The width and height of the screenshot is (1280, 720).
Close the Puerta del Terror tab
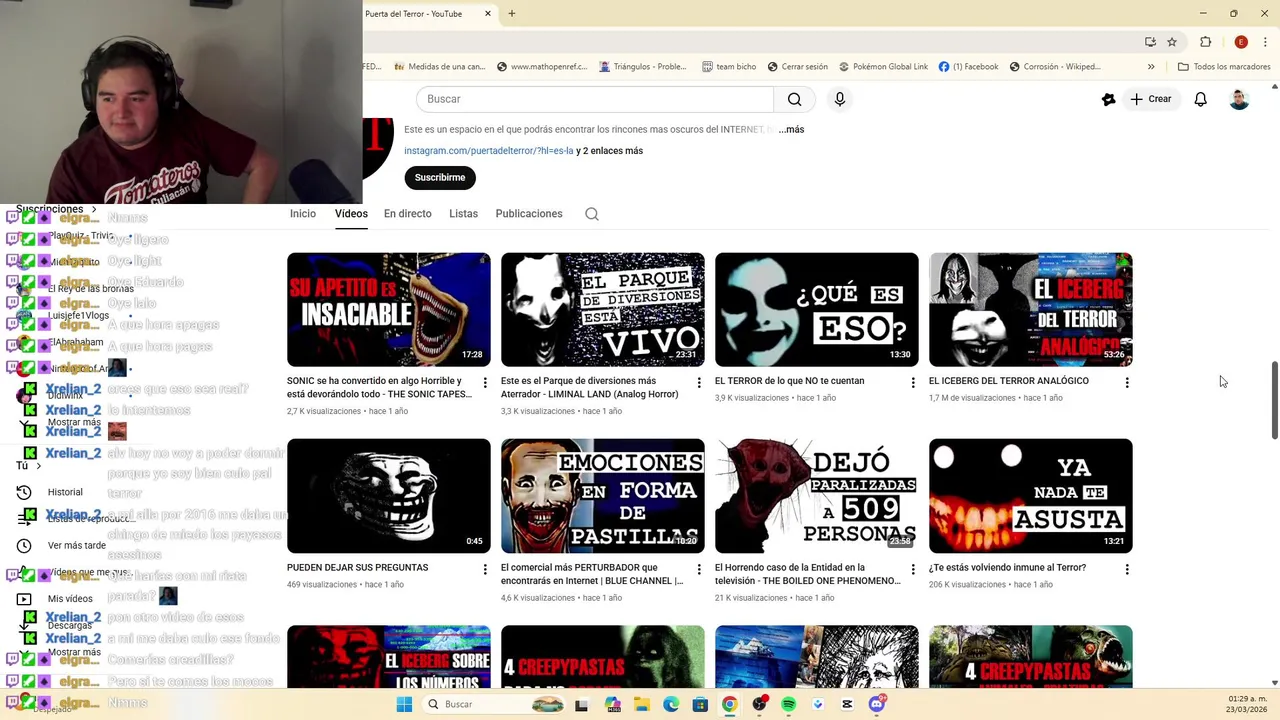[488, 14]
